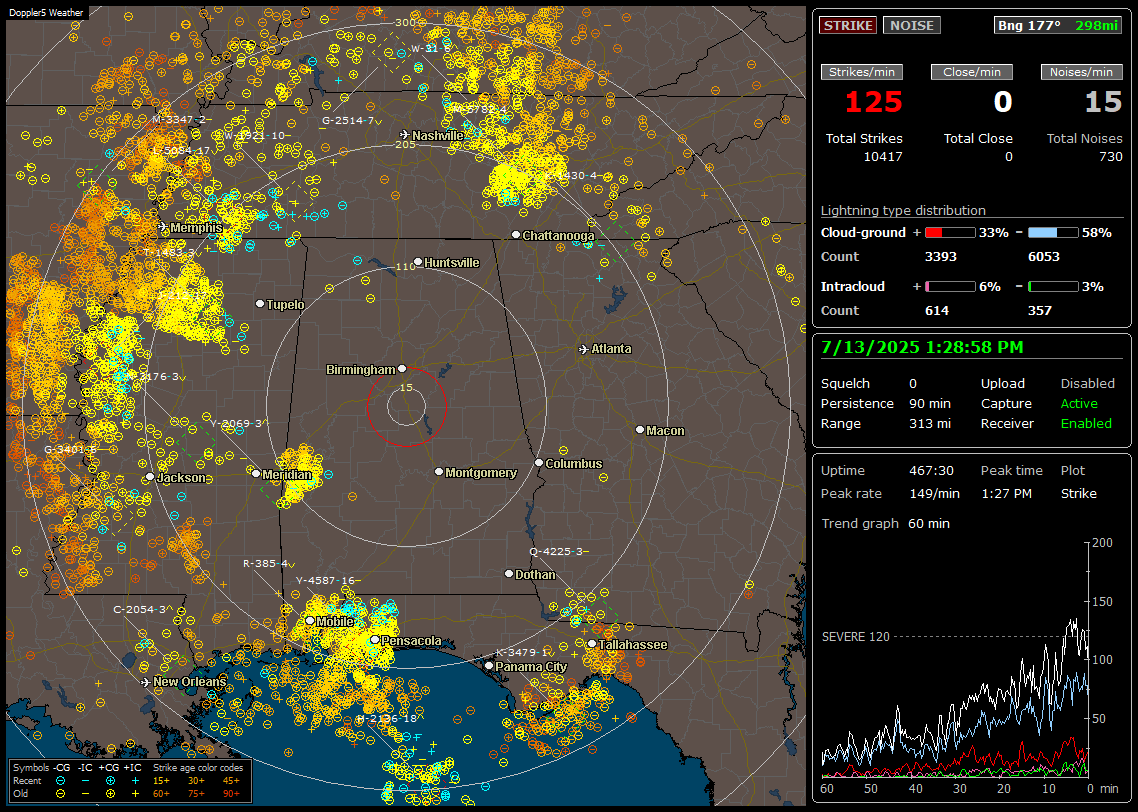Viewport: 1138px width, 812px height.
Task: Select the NOISE mode button
Action: click(912, 25)
